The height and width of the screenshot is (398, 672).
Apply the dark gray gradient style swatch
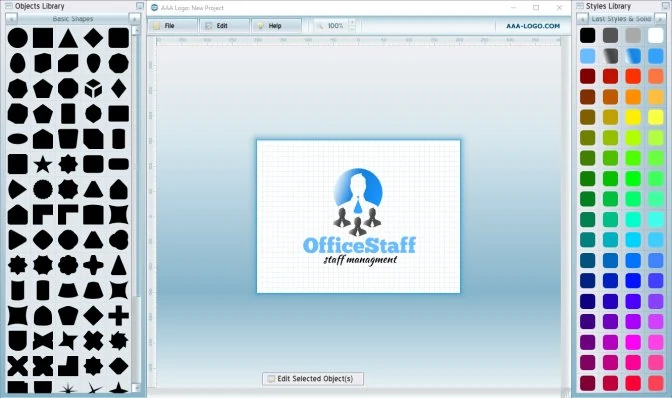click(x=610, y=56)
